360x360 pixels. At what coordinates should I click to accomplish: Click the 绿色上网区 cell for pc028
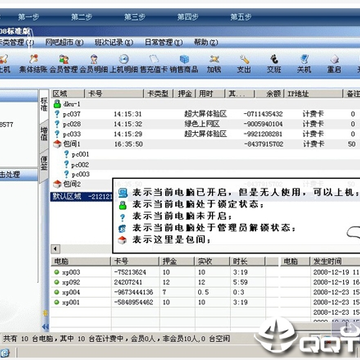click(x=202, y=124)
